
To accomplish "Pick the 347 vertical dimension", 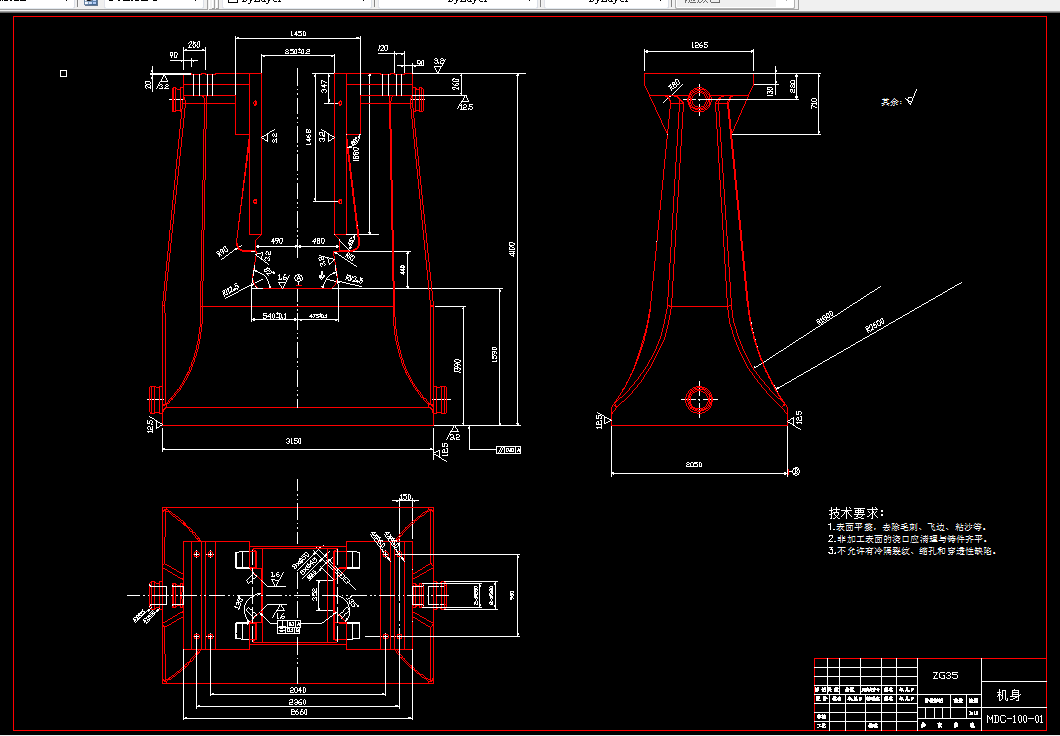I will [x=324, y=87].
